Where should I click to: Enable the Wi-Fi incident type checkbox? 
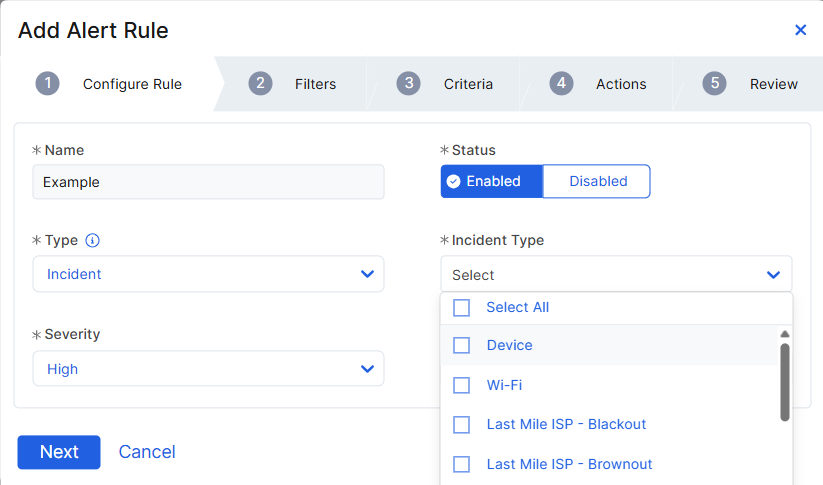pos(461,385)
